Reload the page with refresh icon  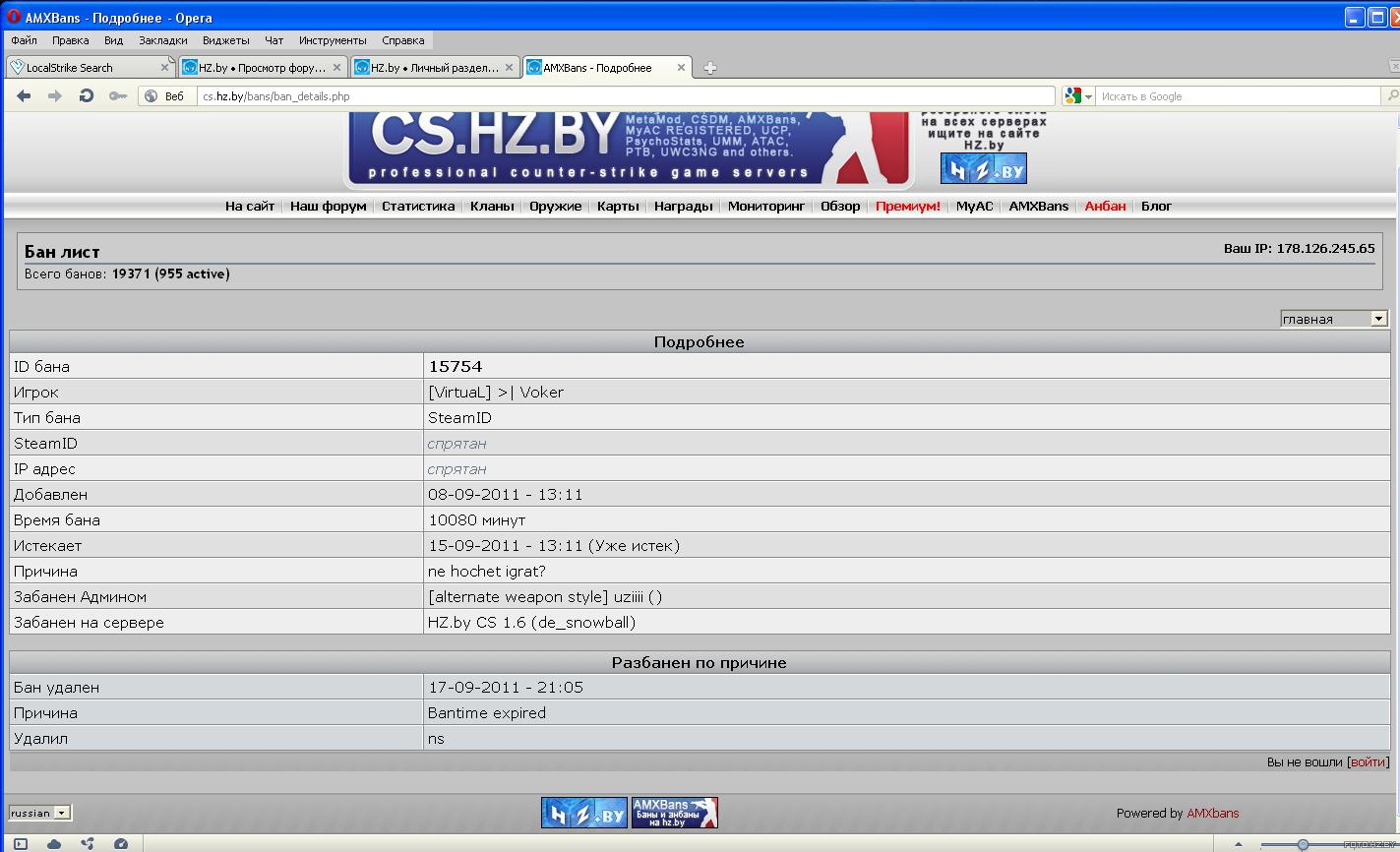click(87, 95)
